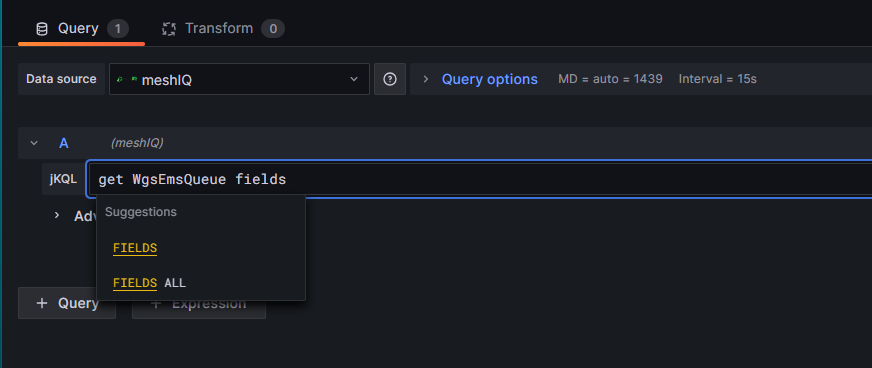Image resolution: width=872 pixels, height=368 pixels.
Task: Click the plus icon on Query button
Action: click(42, 303)
